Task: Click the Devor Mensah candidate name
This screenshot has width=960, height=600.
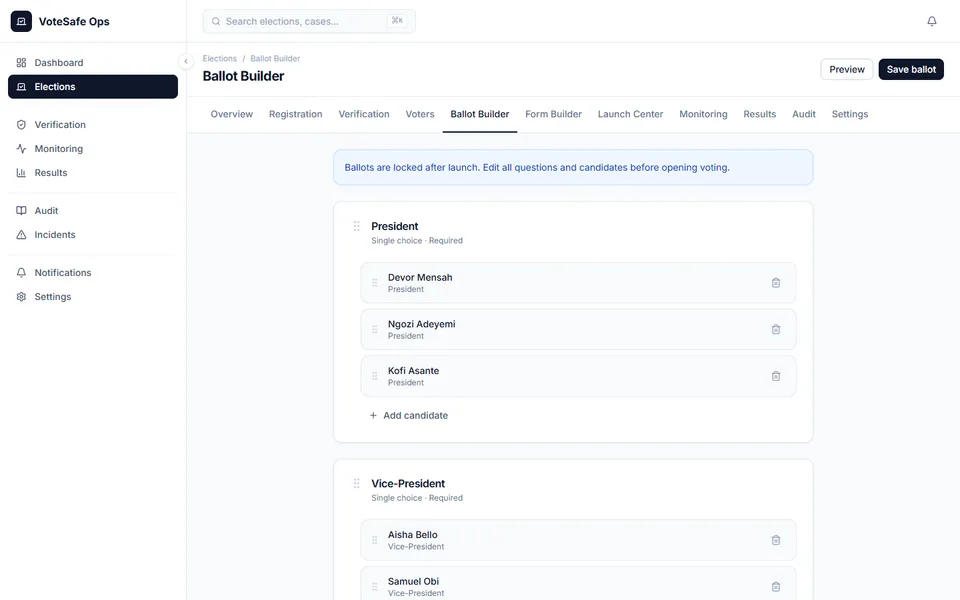Action: click(420, 277)
